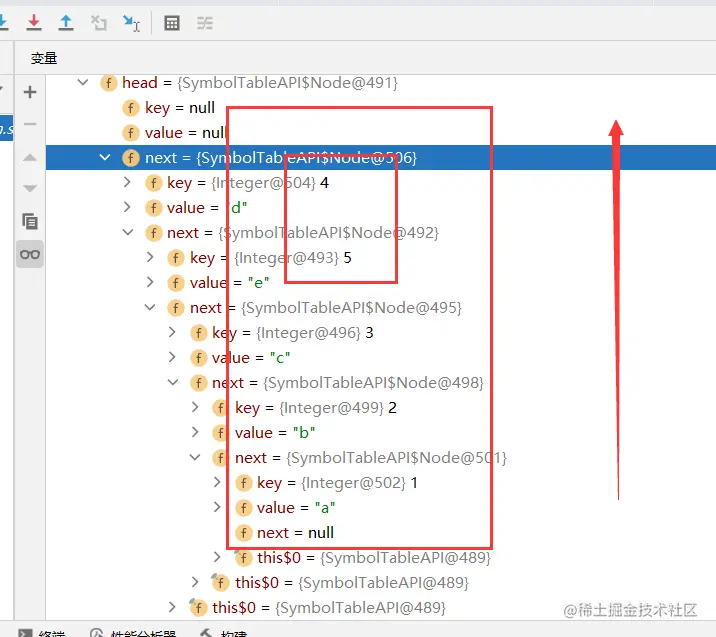Expand the value "e" row
This screenshot has width=716, height=637.
(x=150, y=283)
